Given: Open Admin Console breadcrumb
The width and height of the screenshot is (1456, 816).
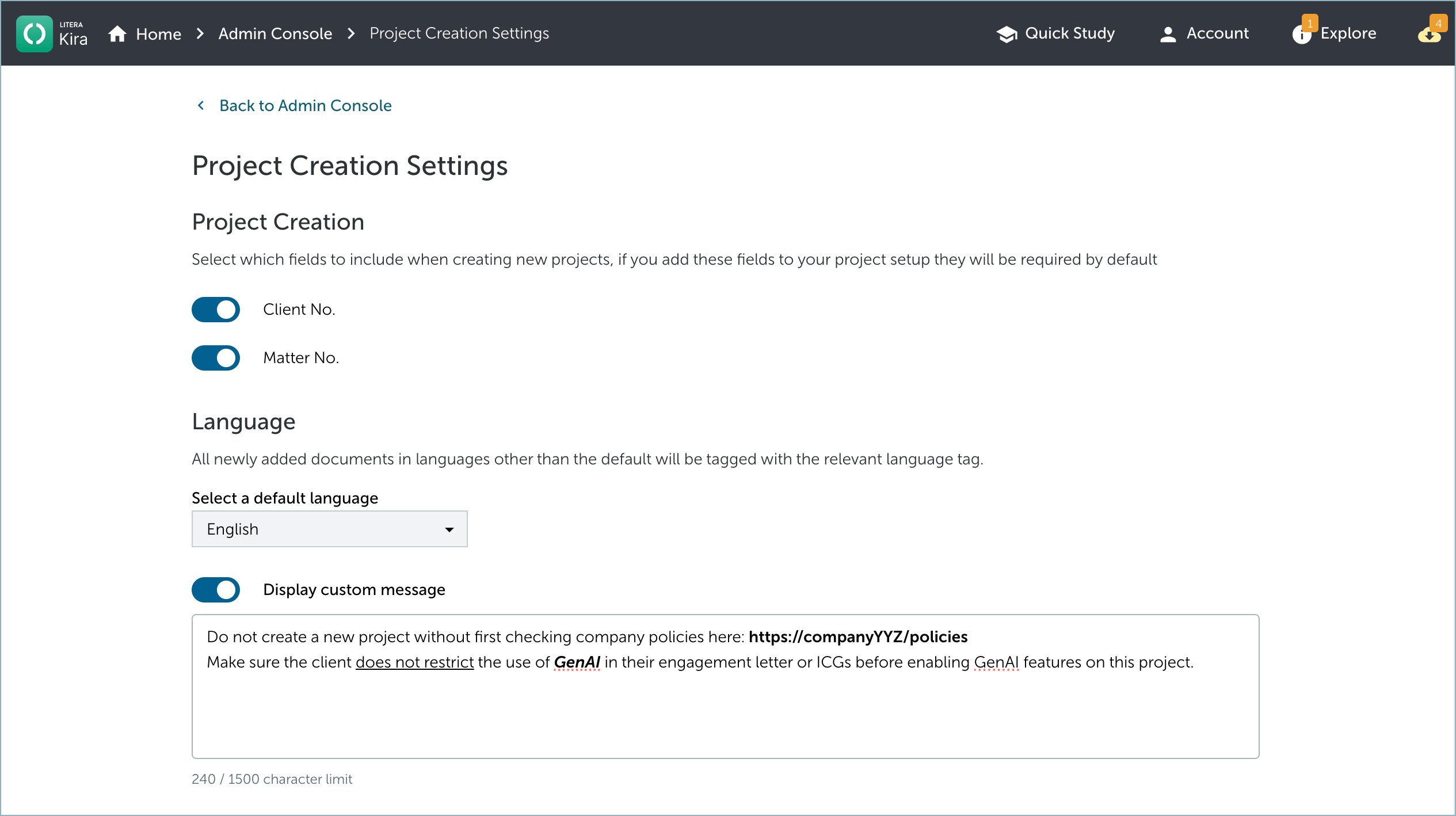Looking at the screenshot, I should click(x=275, y=33).
